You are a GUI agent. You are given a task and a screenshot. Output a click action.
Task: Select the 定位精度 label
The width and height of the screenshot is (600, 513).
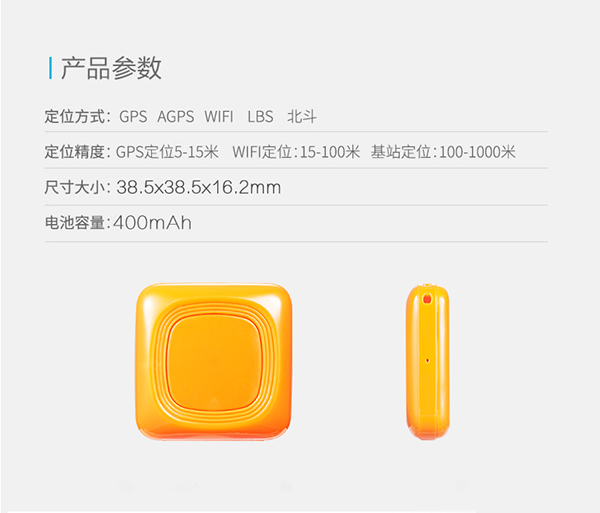point(75,152)
